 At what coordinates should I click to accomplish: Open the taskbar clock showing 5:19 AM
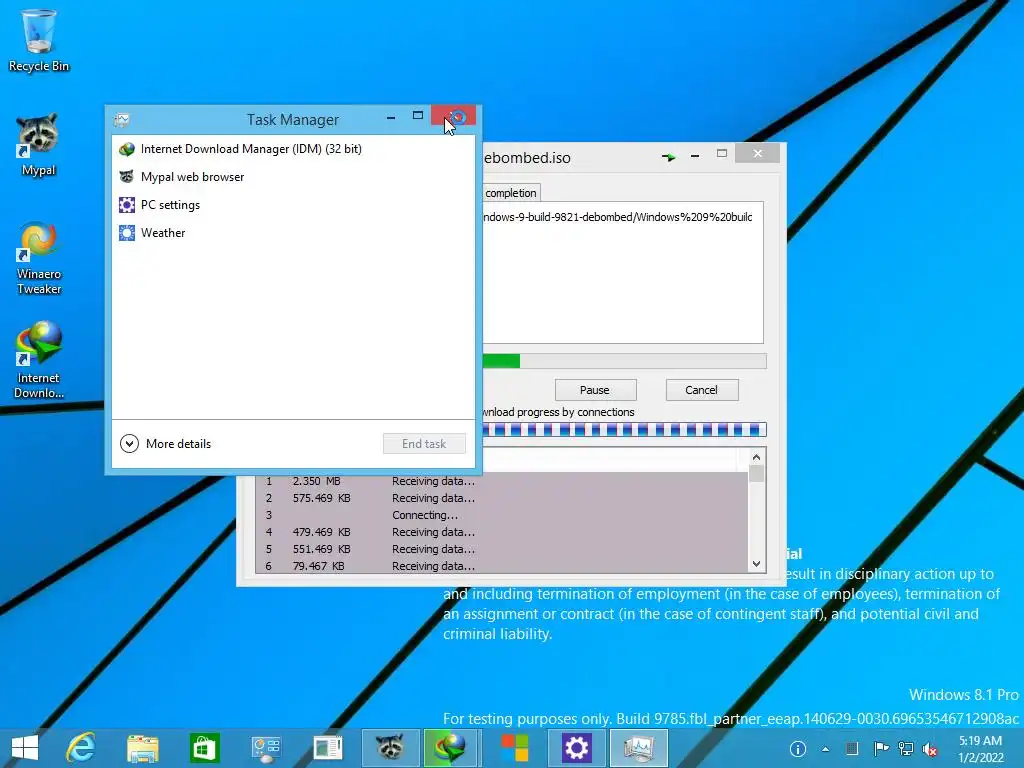tap(980, 749)
